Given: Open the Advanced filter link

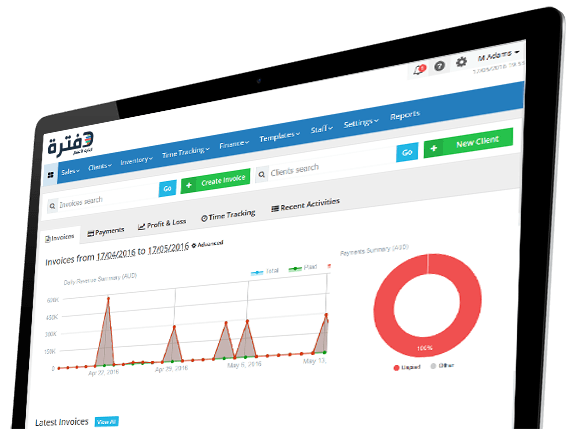Looking at the screenshot, I should click(x=208, y=244).
